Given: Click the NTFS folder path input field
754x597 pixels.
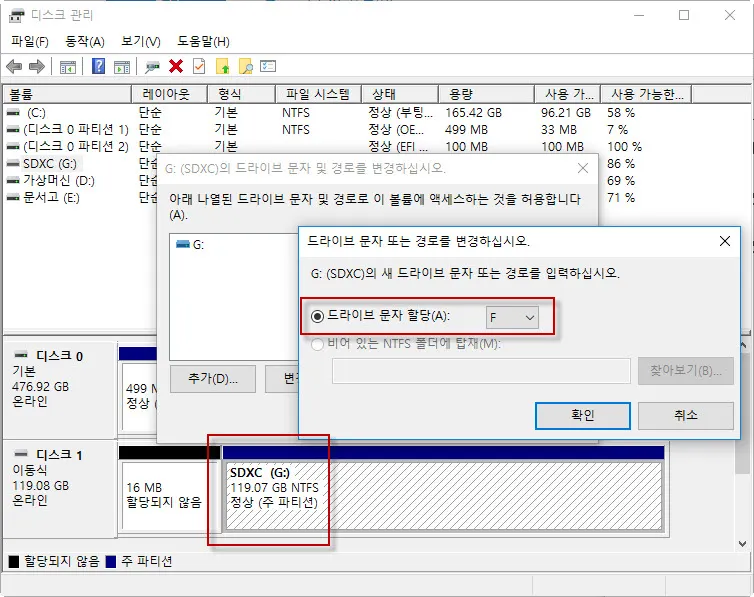Looking at the screenshot, I should [x=481, y=371].
